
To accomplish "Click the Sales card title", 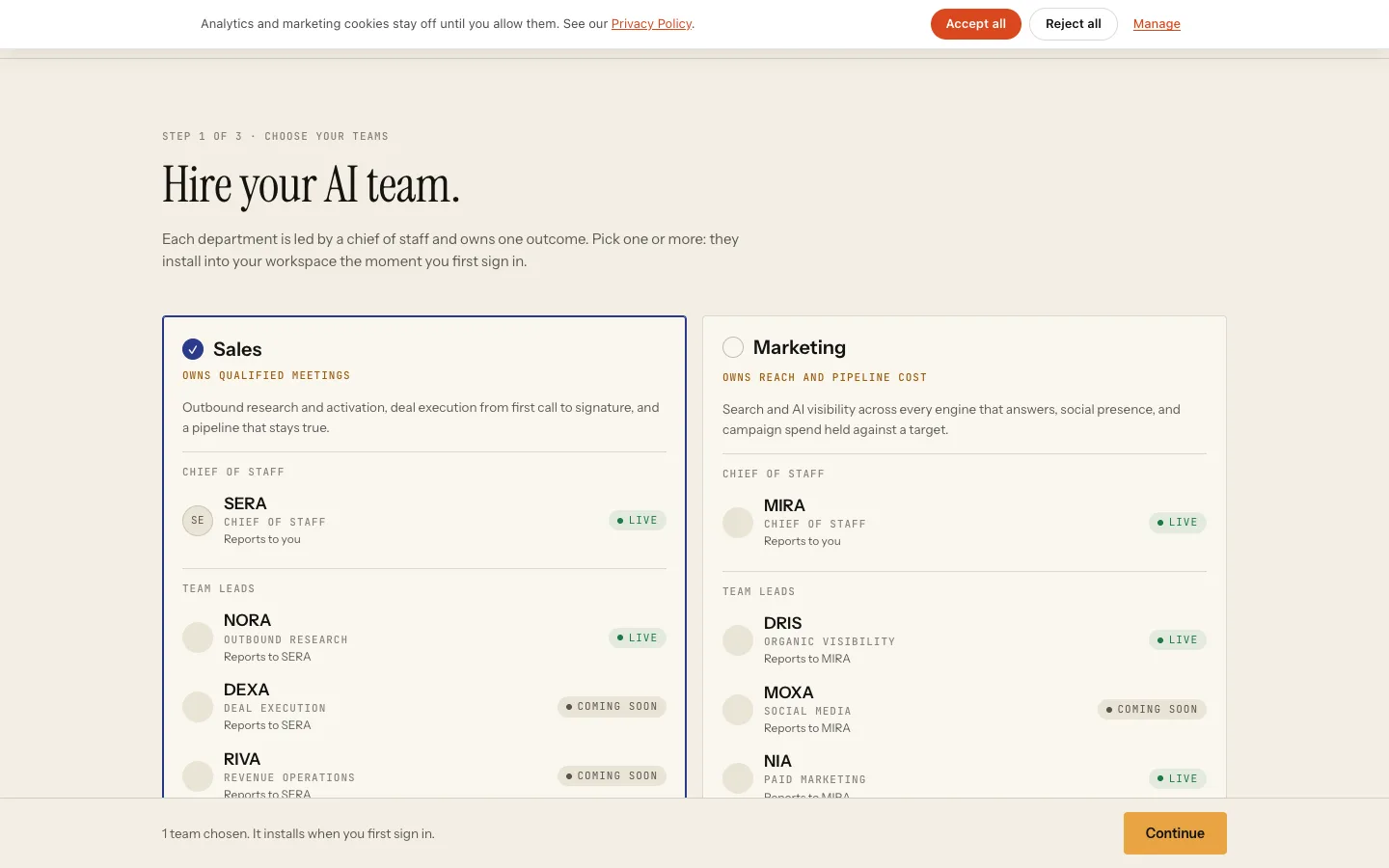I will pos(237,349).
